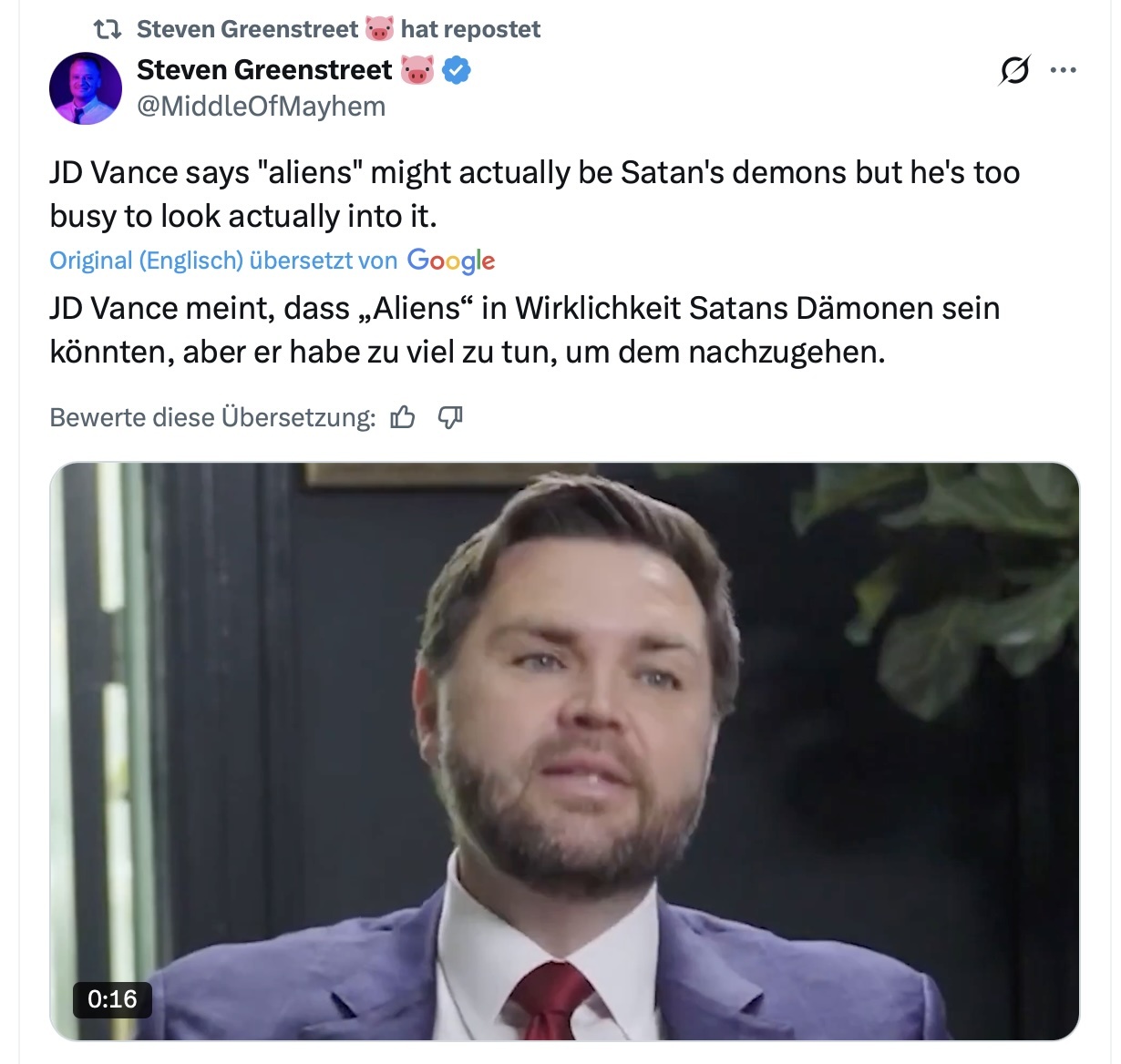Click the Google logo by the translation
The width and height of the screenshot is (1121, 1064).
click(x=451, y=261)
